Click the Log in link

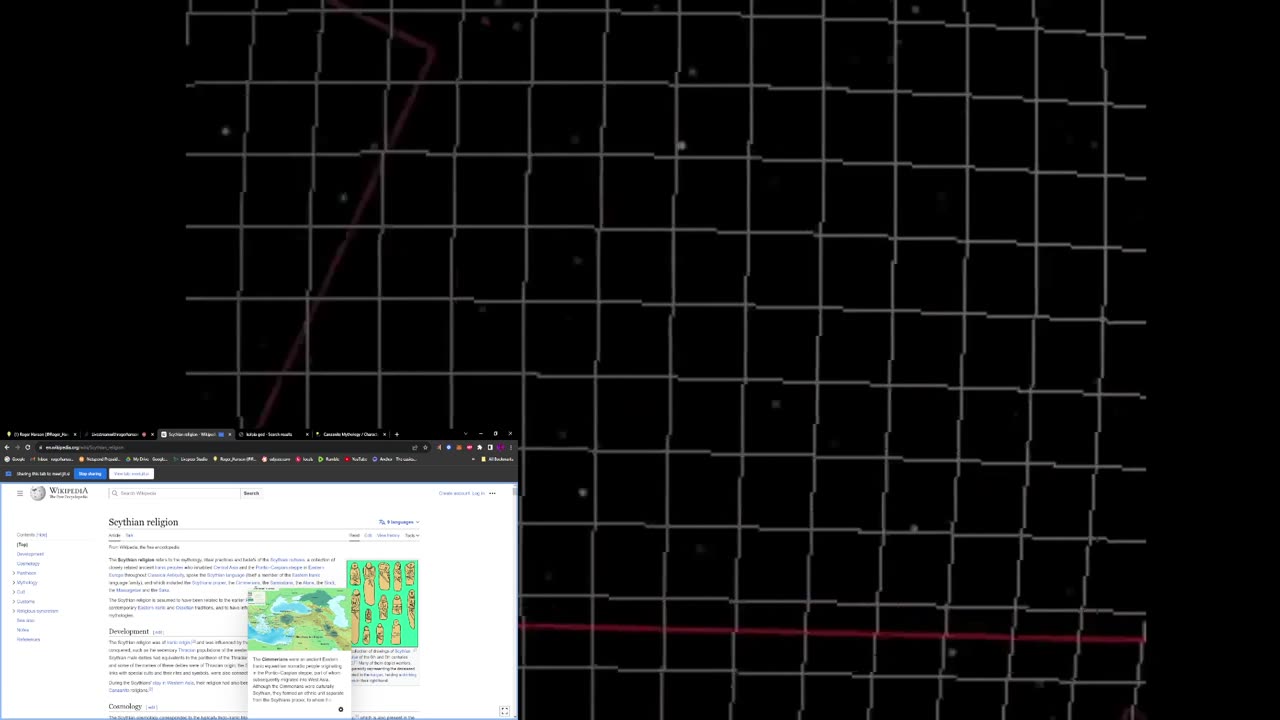point(478,493)
